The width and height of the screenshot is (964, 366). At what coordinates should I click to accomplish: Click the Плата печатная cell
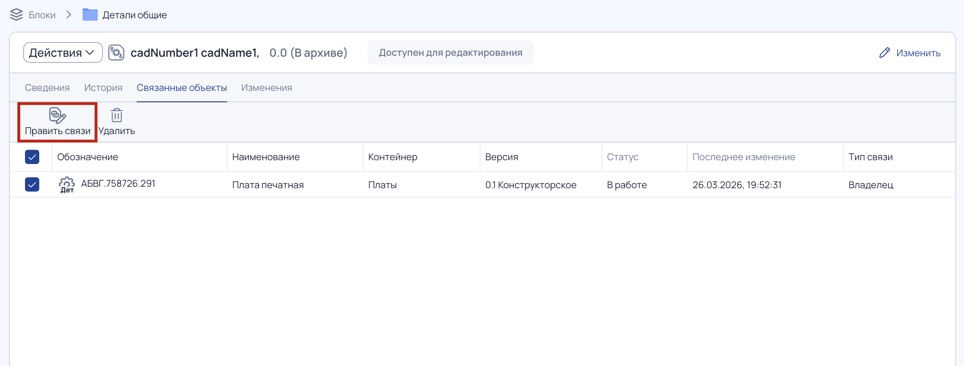click(x=268, y=185)
